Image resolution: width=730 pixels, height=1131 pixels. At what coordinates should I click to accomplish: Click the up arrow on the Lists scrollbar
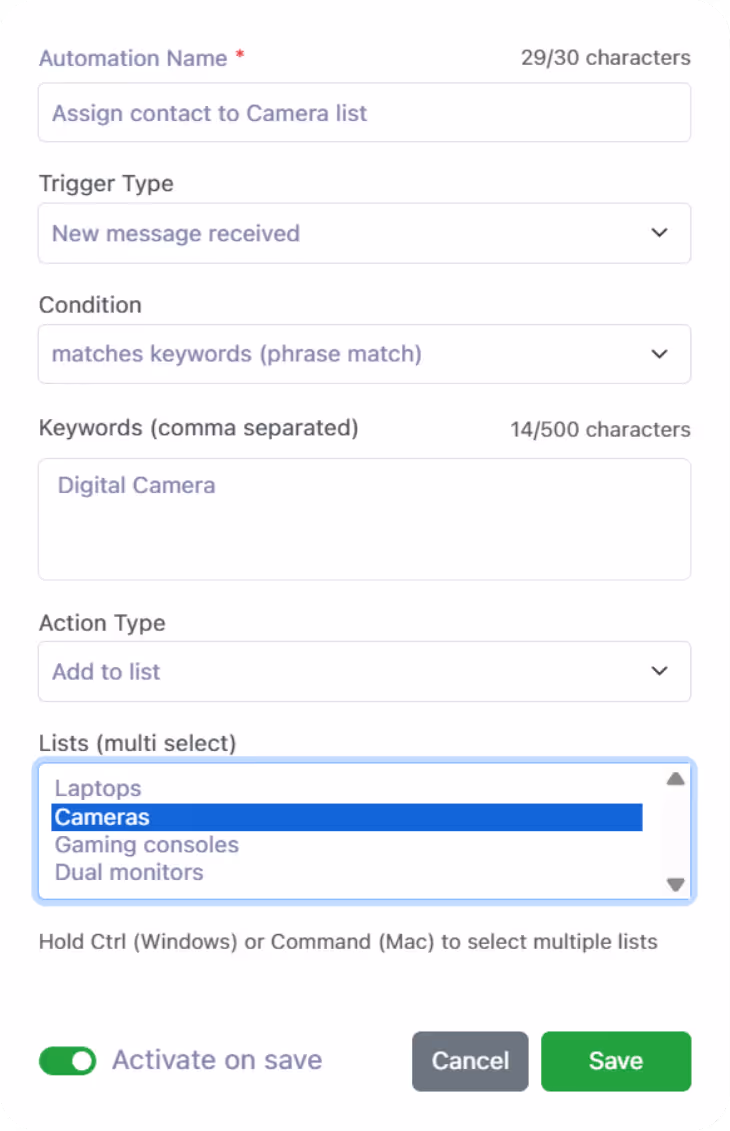pyautogui.click(x=675, y=779)
